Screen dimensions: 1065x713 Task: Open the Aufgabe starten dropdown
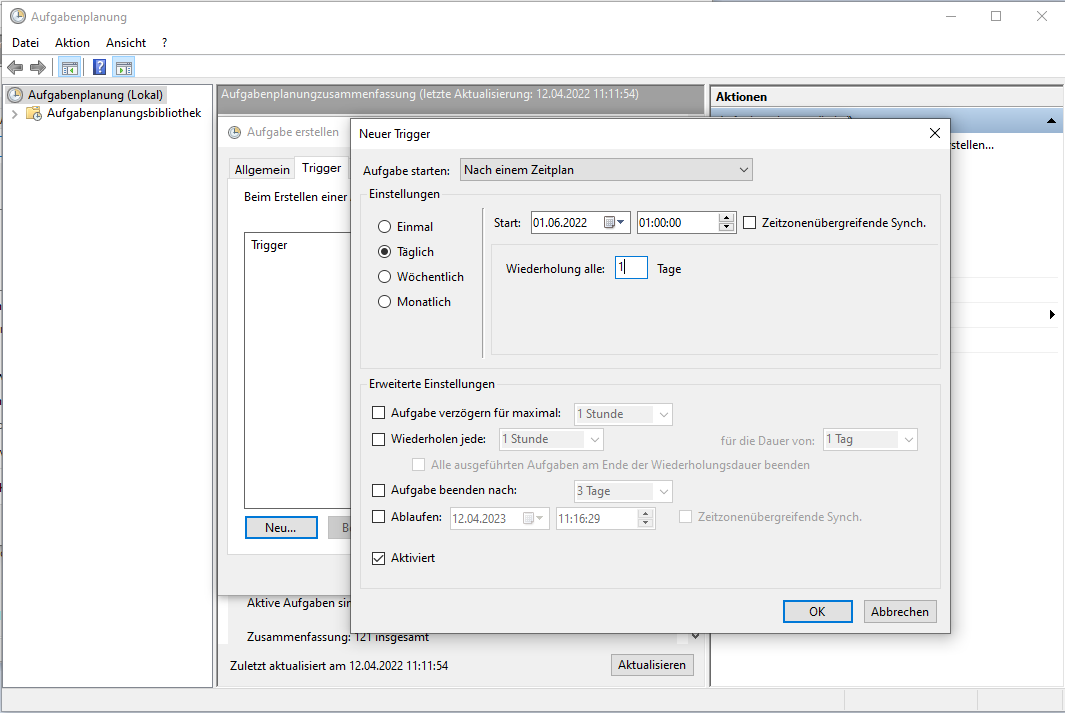(606, 170)
